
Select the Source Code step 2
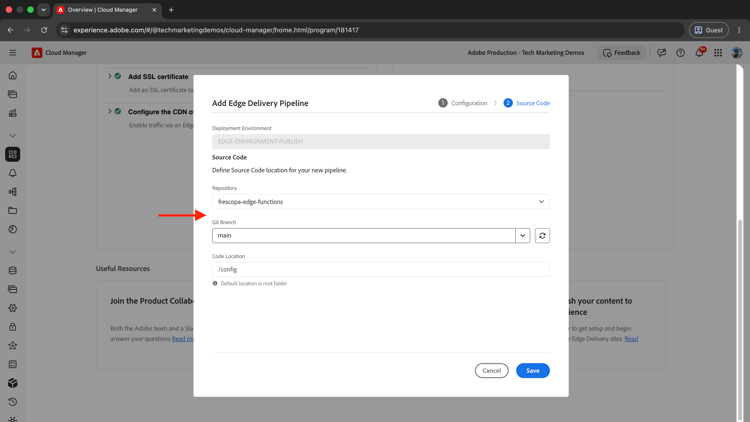[x=526, y=103]
